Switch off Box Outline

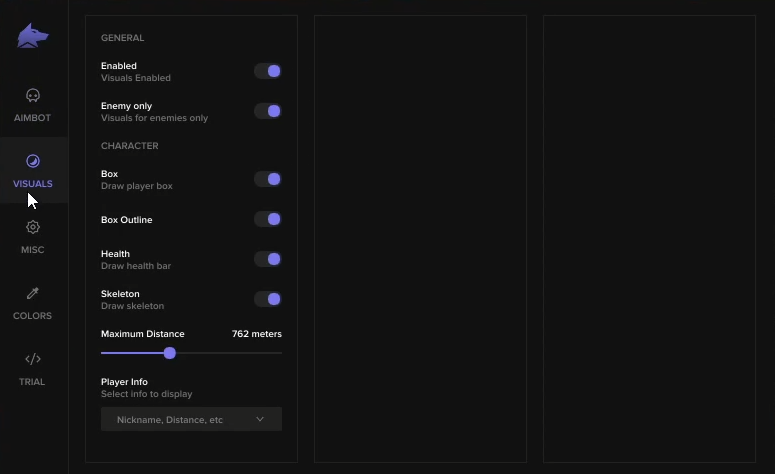click(x=268, y=219)
